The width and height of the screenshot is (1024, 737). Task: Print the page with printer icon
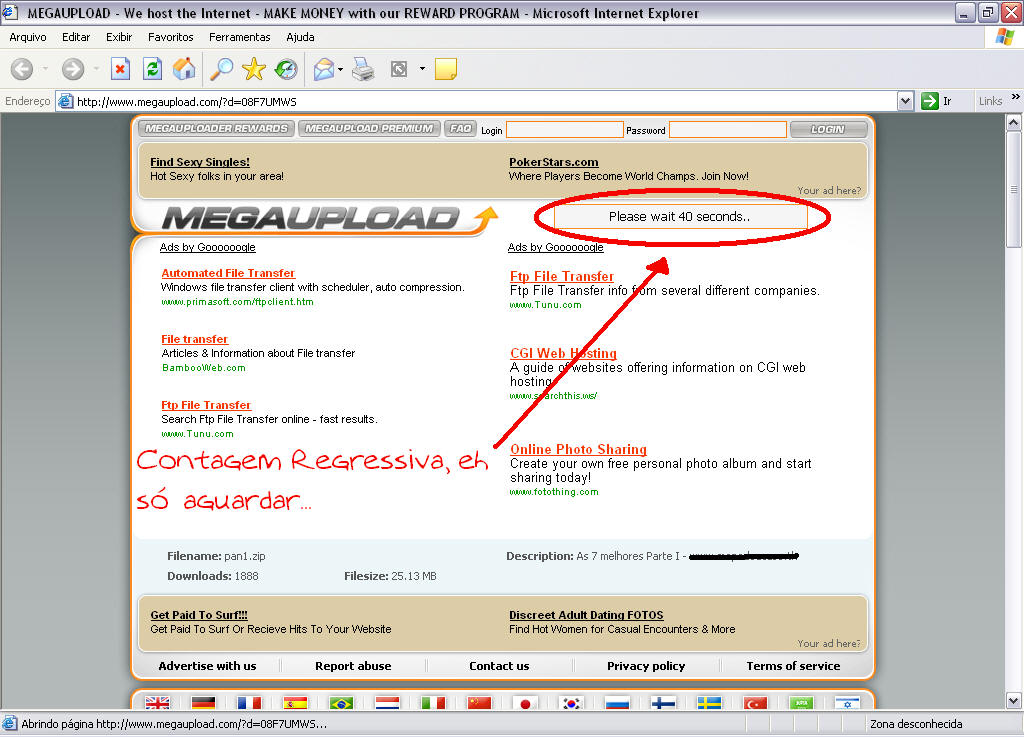tap(363, 69)
